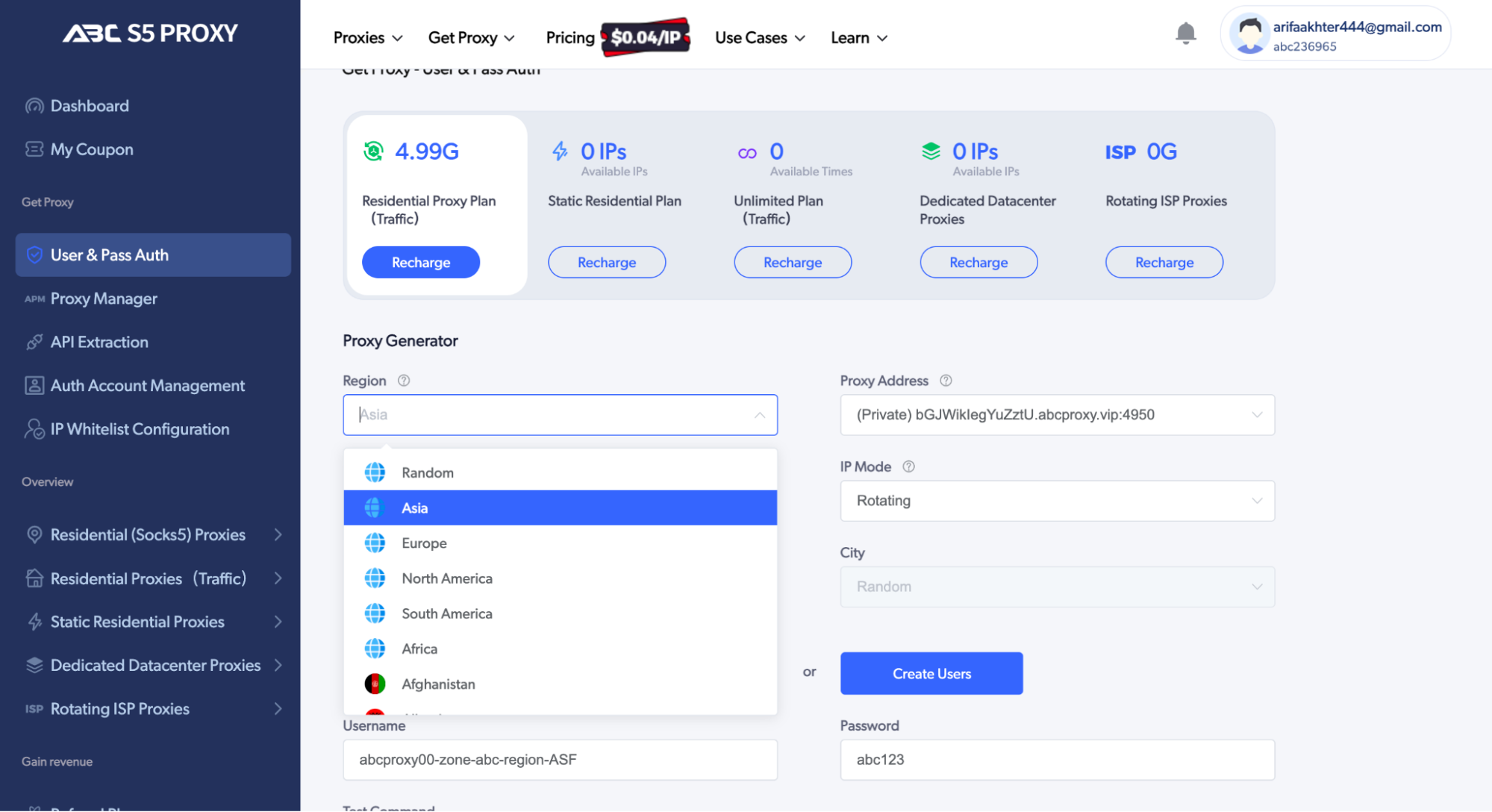The image size is (1492, 812).
Task: Open the Proxies top menu
Action: (x=368, y=37)
